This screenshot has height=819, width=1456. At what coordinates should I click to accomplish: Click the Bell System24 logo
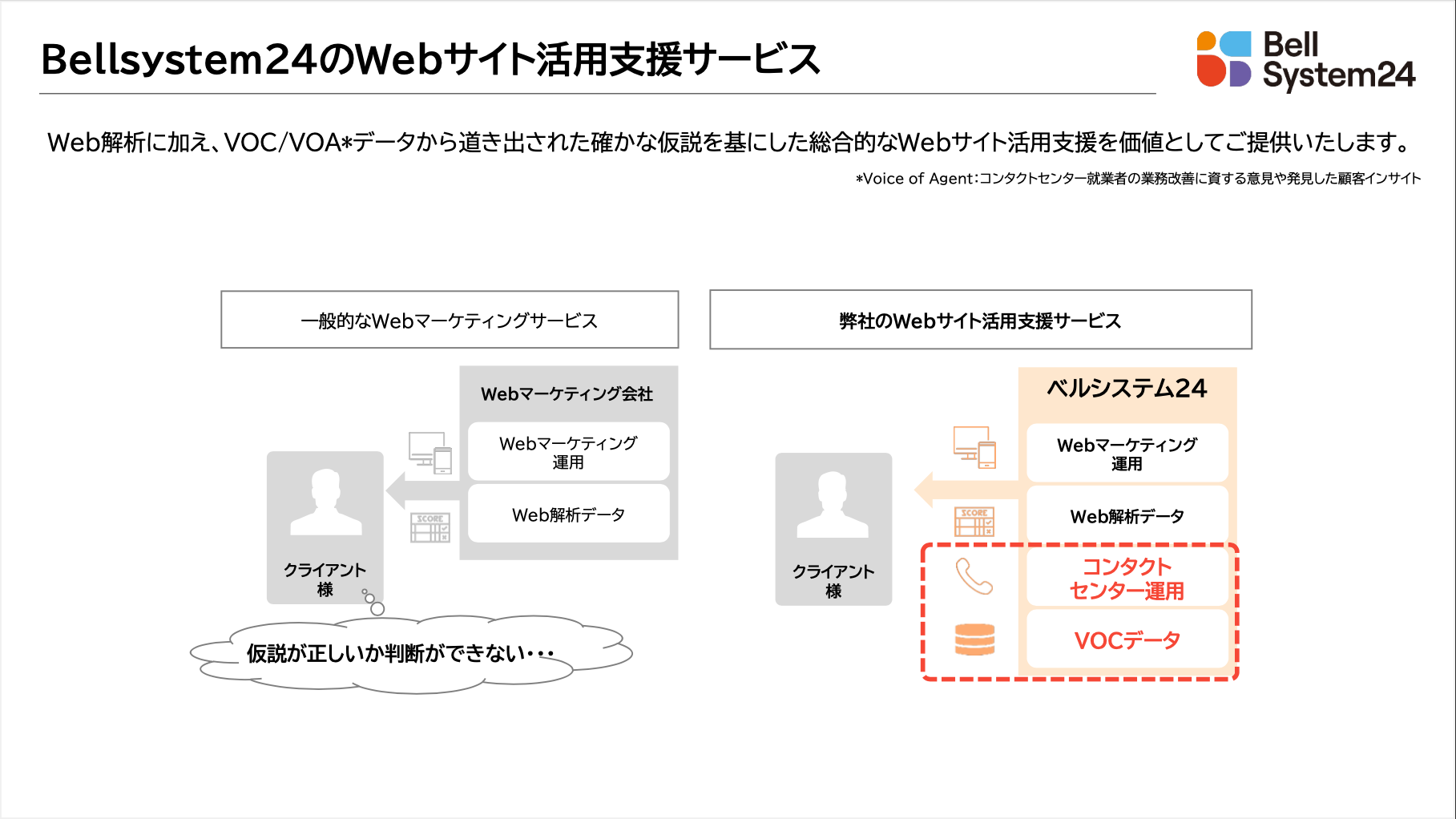click(x=1305, y=60)
